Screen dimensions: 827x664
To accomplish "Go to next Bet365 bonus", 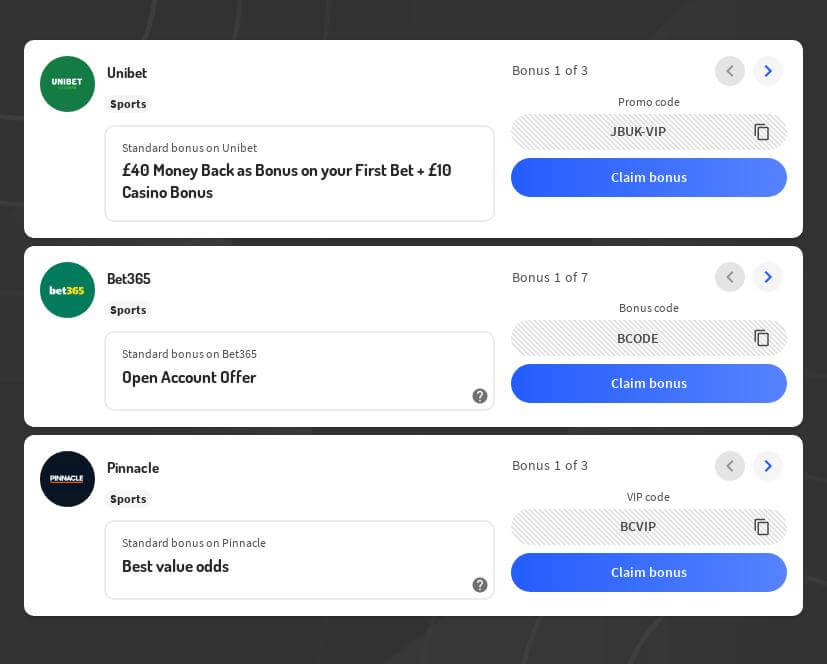I will coord(768,277).
